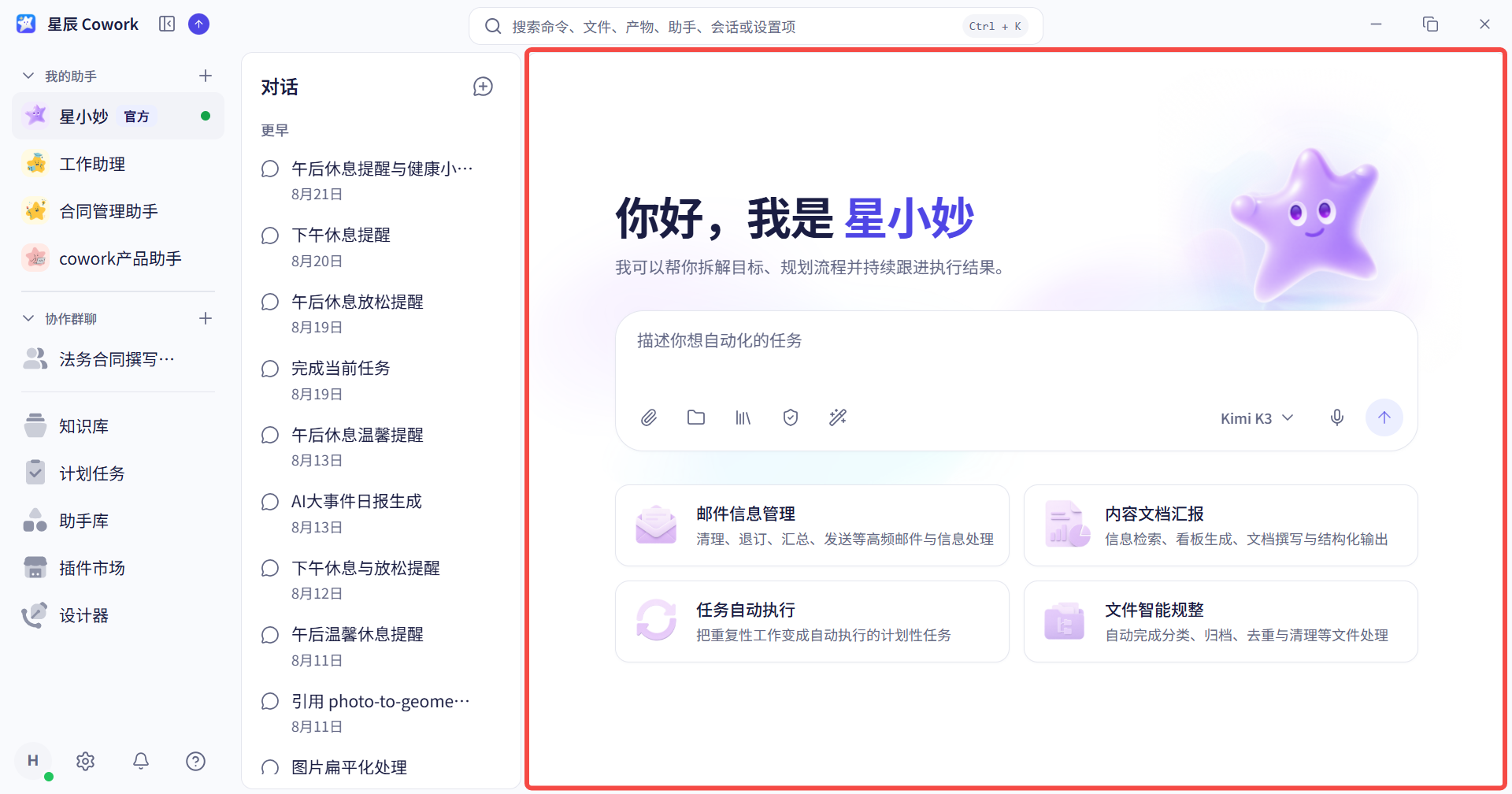Image resolution: width=1512 pixels, height=794 pixels.
Task: Start a new conversation with the plus bubble icon
Action: 483,87
